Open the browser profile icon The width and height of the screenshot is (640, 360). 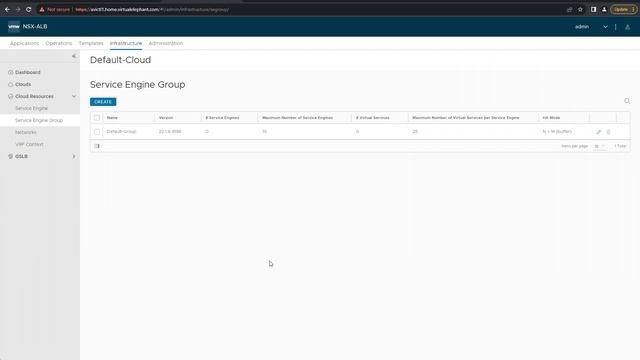click(604, 9)
